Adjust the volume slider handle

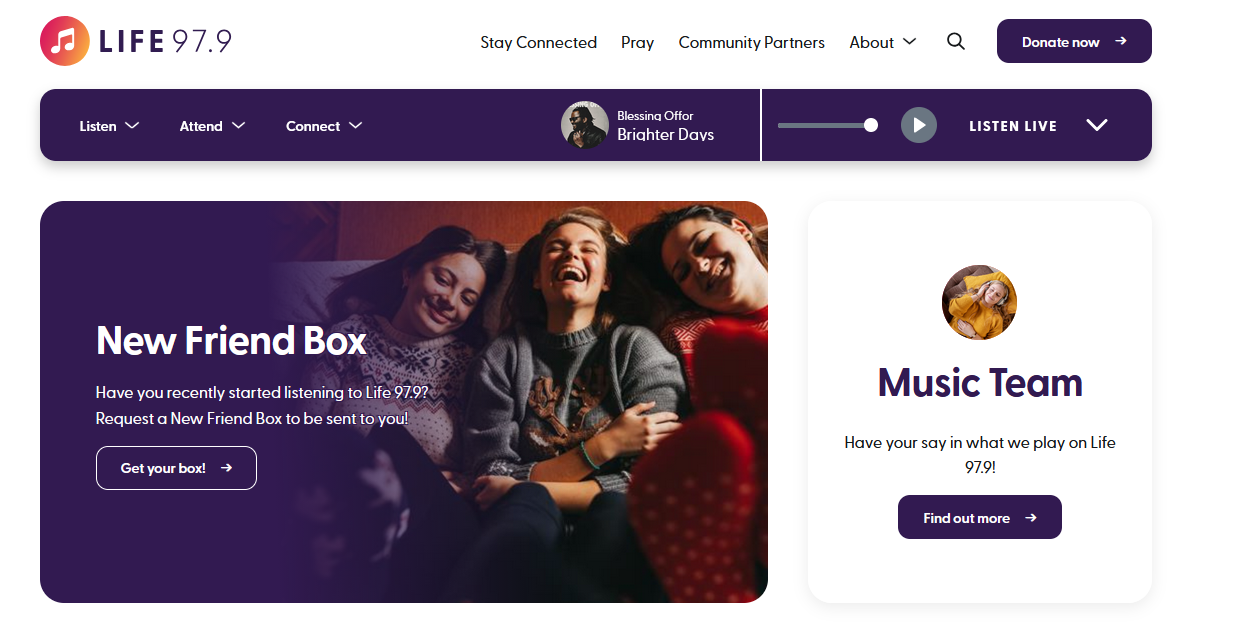870,125
